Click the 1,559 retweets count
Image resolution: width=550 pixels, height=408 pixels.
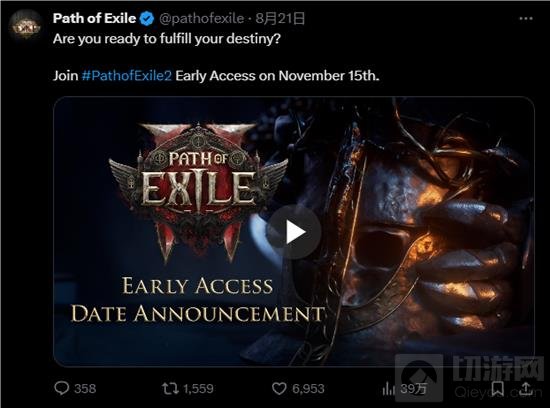[x=198, y=388]
